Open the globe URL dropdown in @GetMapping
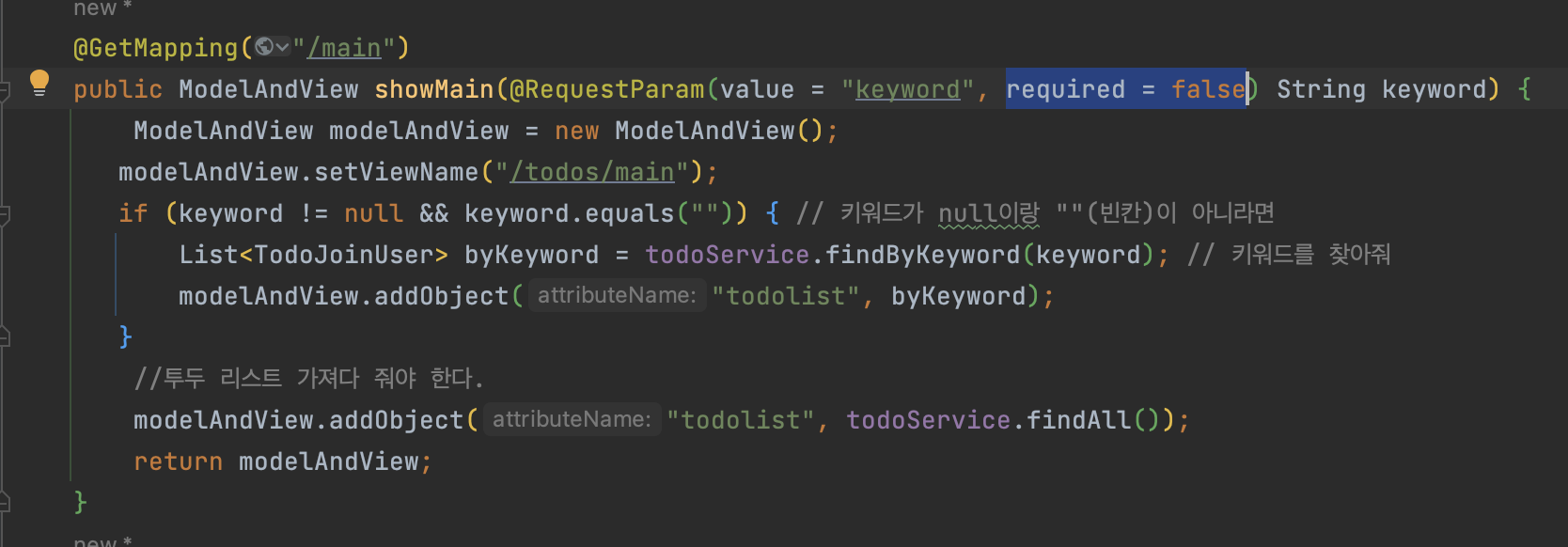Screen dimensions: 1568x547 pyautogui.click(x=273, y=47)
